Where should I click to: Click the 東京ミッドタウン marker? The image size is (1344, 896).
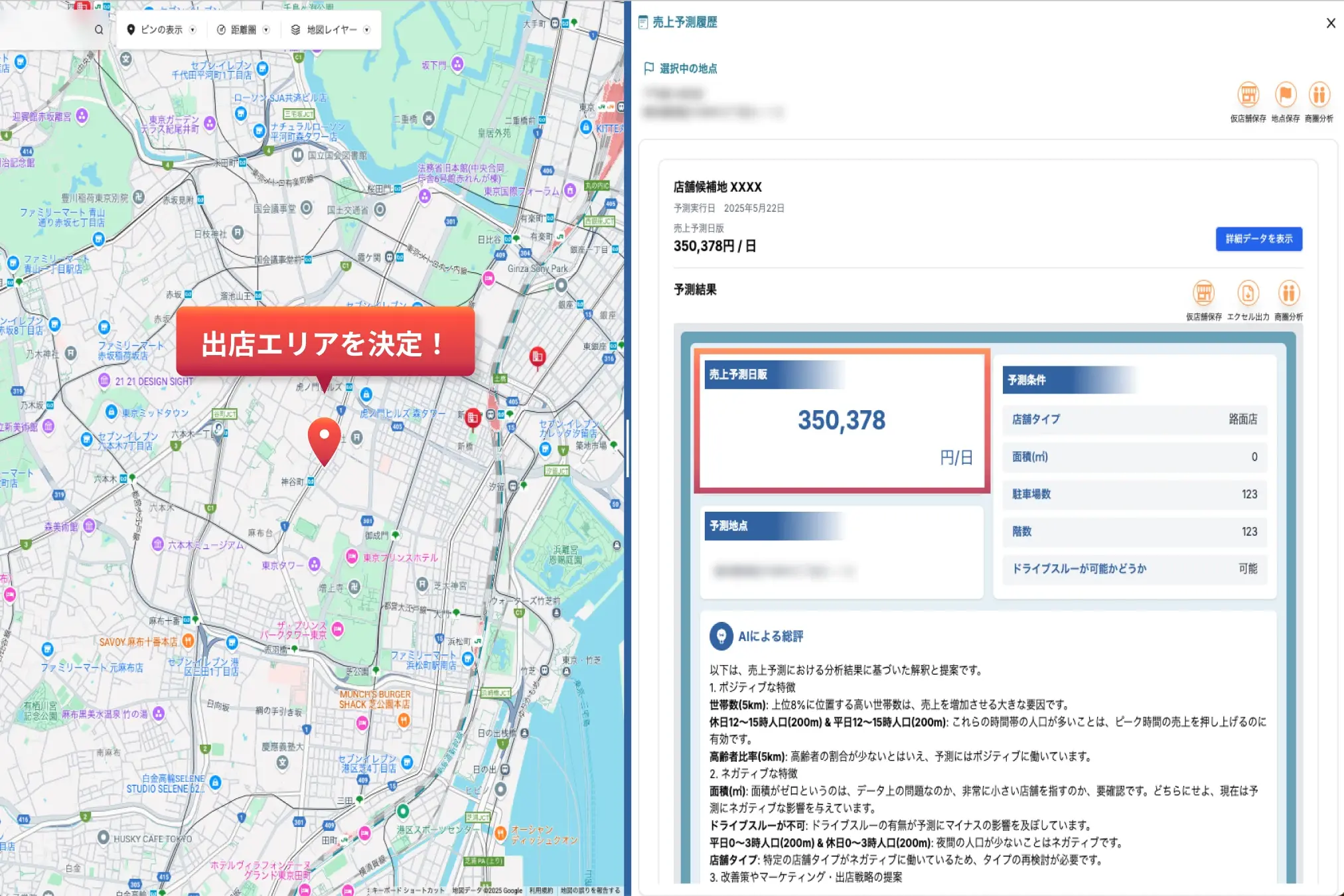click(x=112, y=412)
